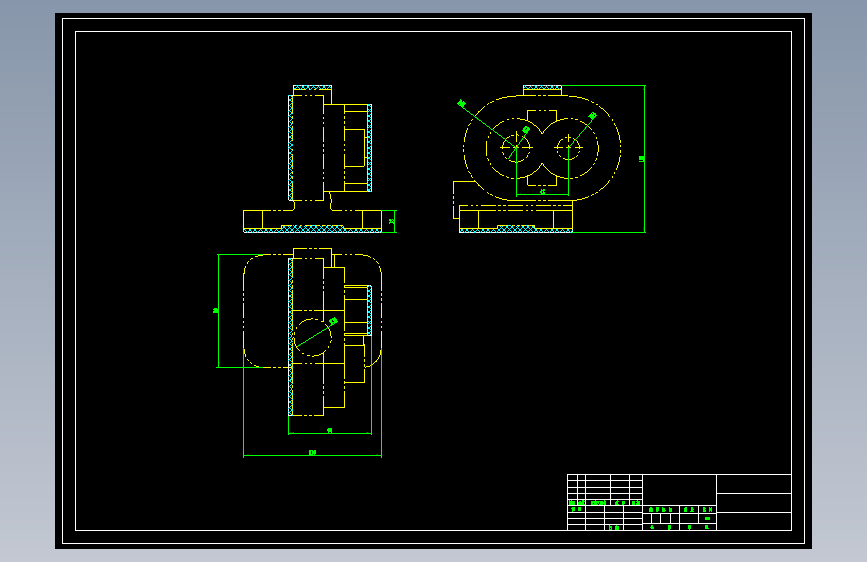Select the widest horizontal dimension beneath the plan view
867x562 pixels.
click(312, 455)
